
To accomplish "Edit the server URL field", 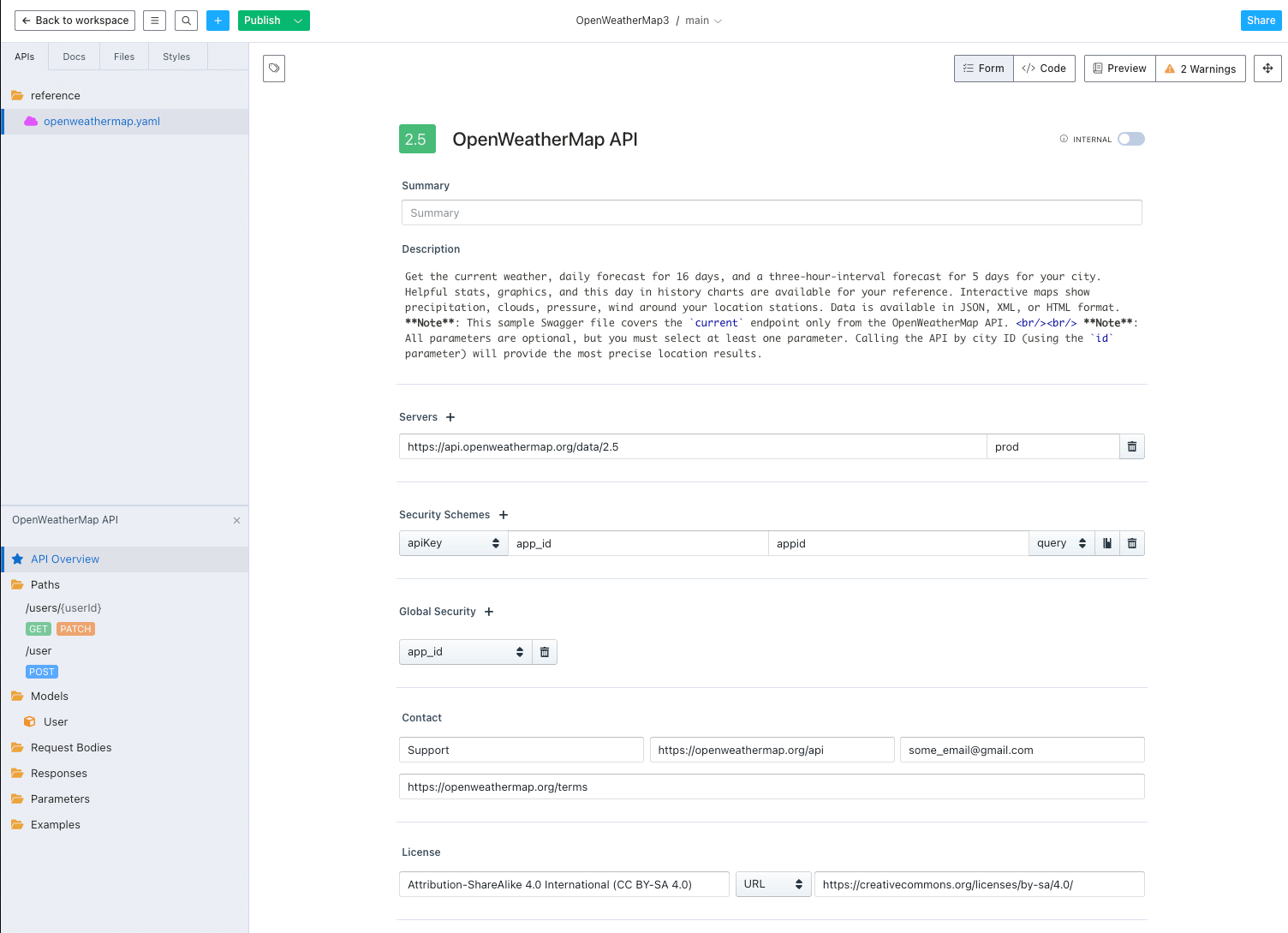I will coord(693,446).
